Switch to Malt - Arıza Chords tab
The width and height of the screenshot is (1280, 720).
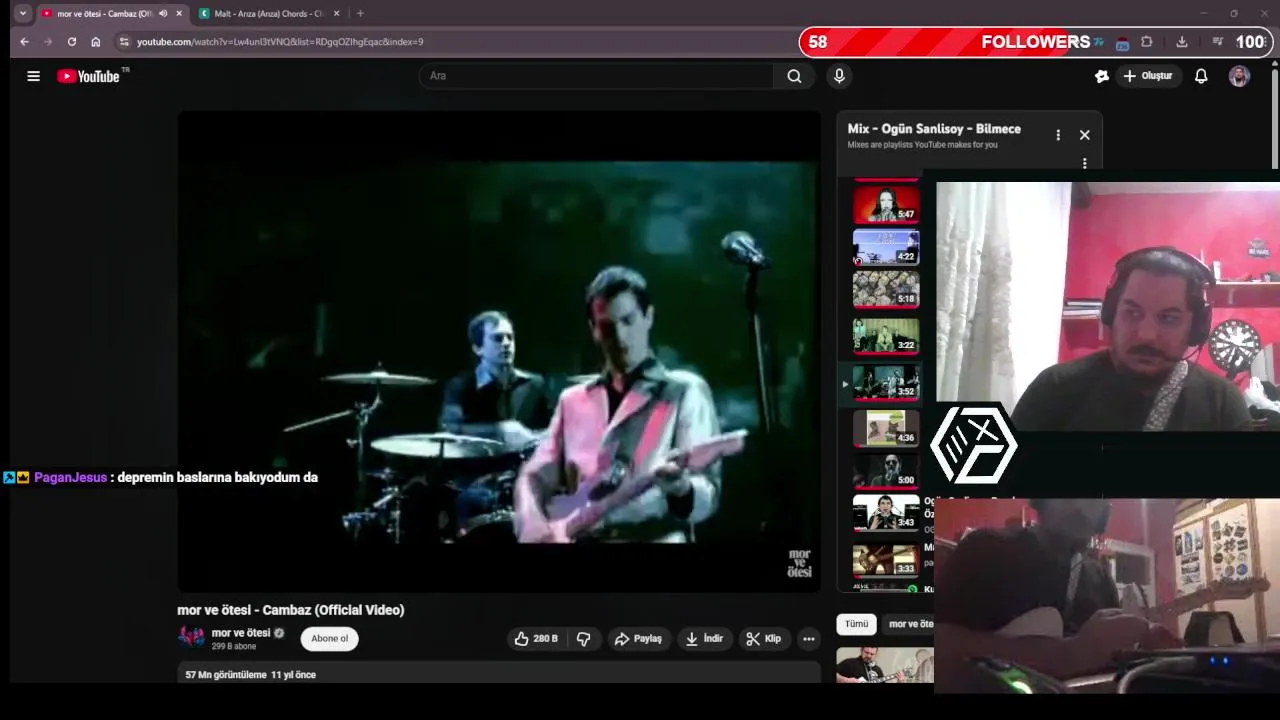268,13
